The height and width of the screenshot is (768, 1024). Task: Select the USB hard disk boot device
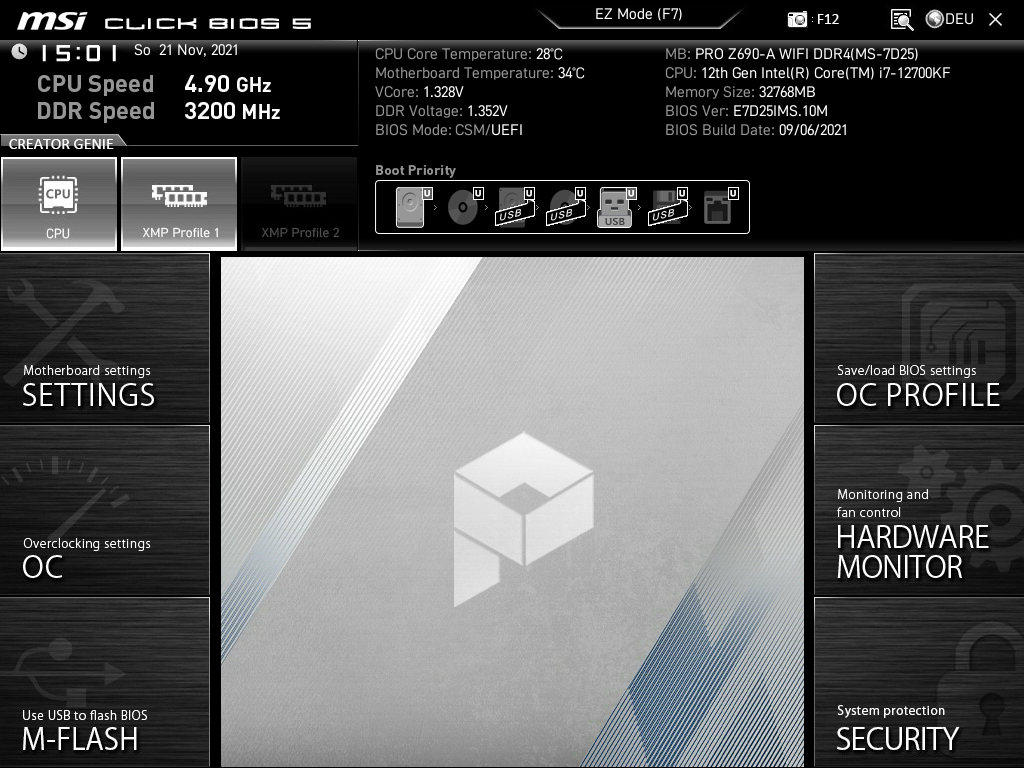pos(515,207)
